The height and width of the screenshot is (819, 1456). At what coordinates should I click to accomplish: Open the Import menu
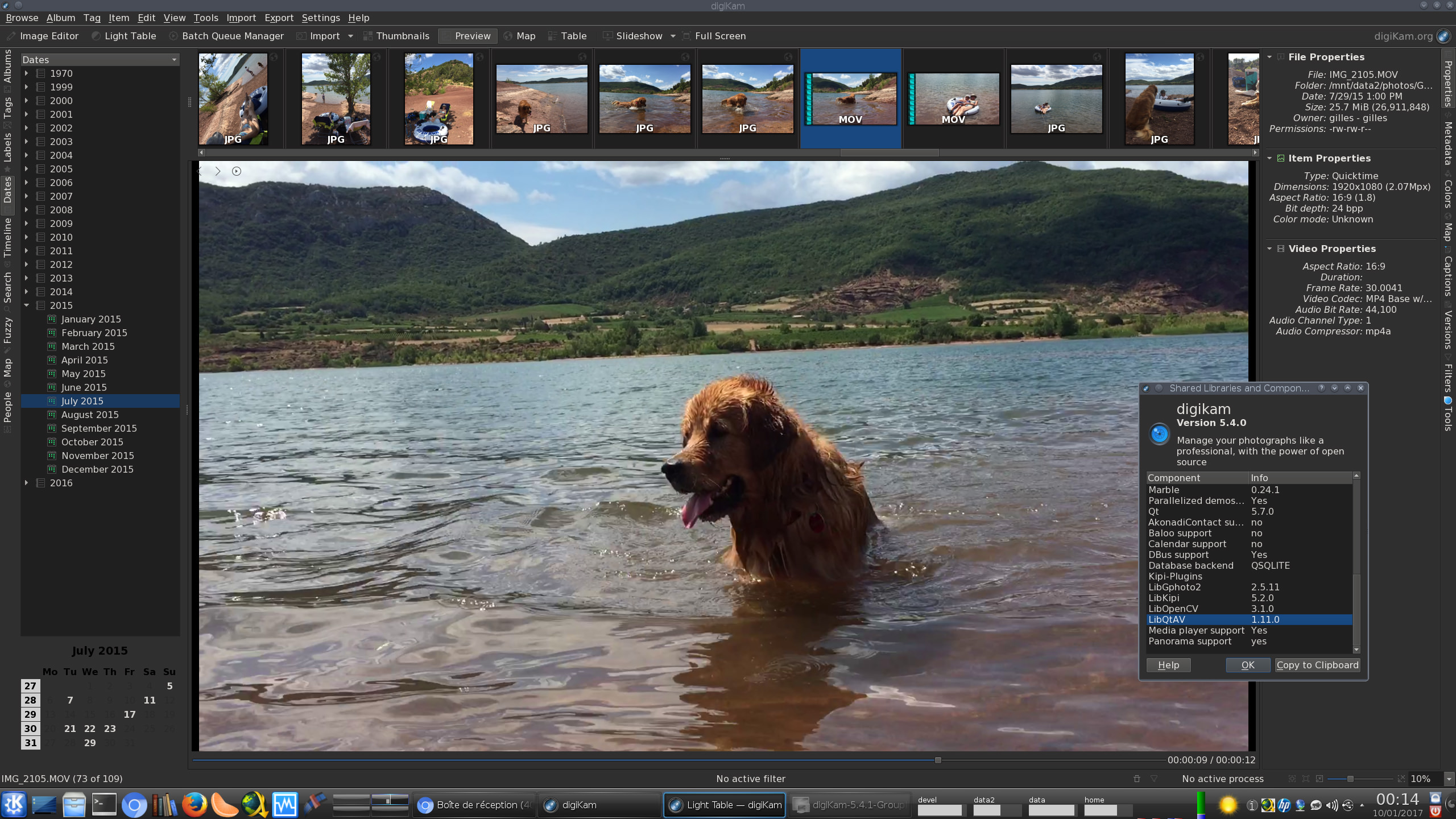tap(240, 17)
